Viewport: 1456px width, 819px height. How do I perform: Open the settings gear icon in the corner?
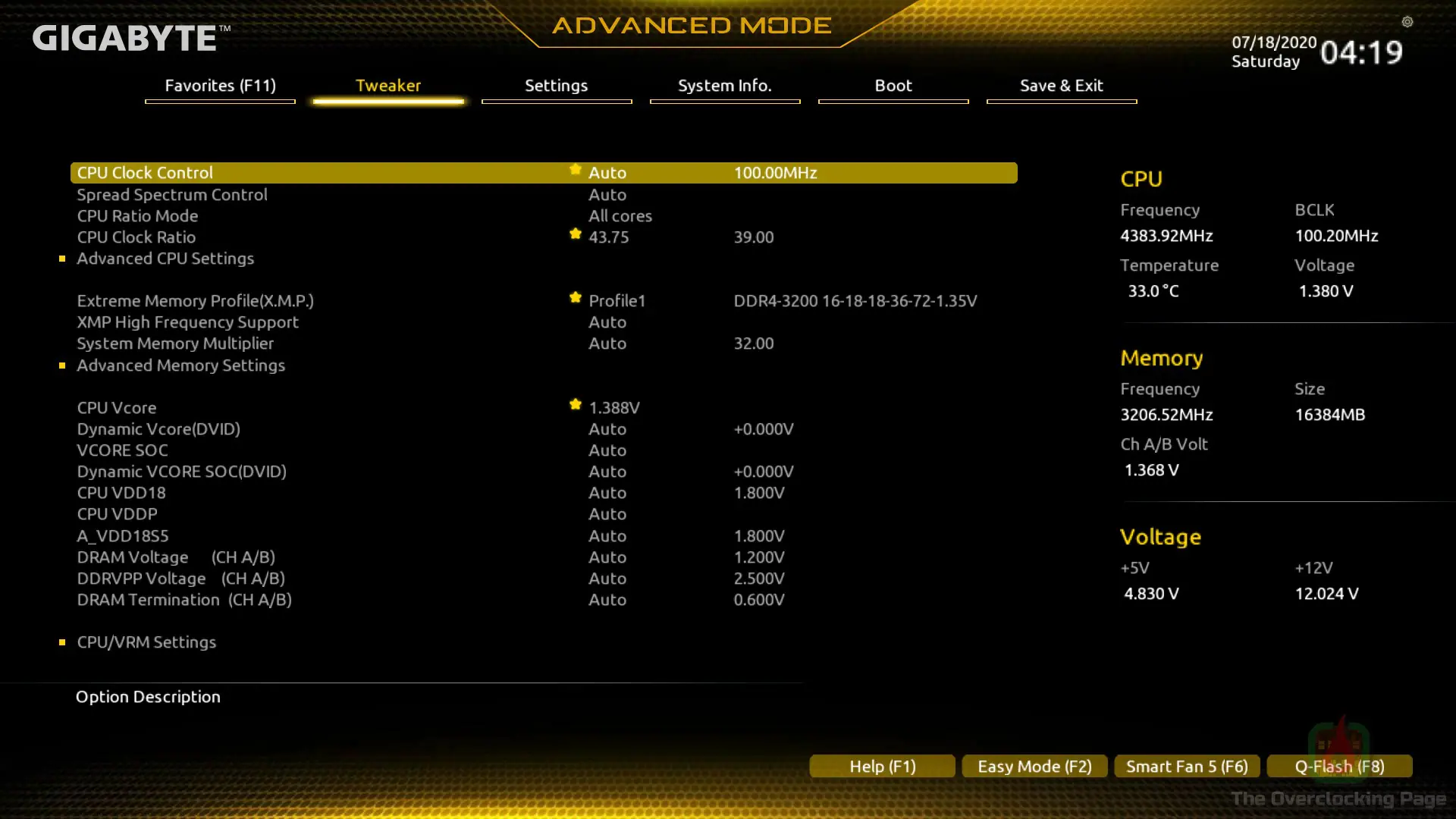point(1407,23)
